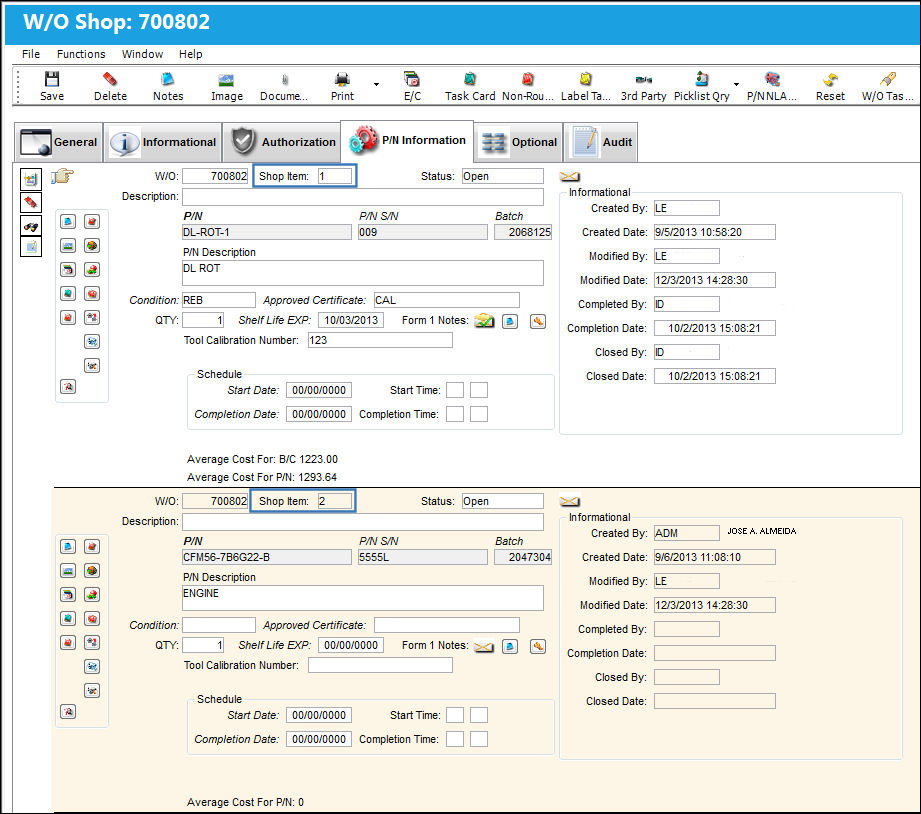Switch to the Informational tab

(x=163, y=142)
